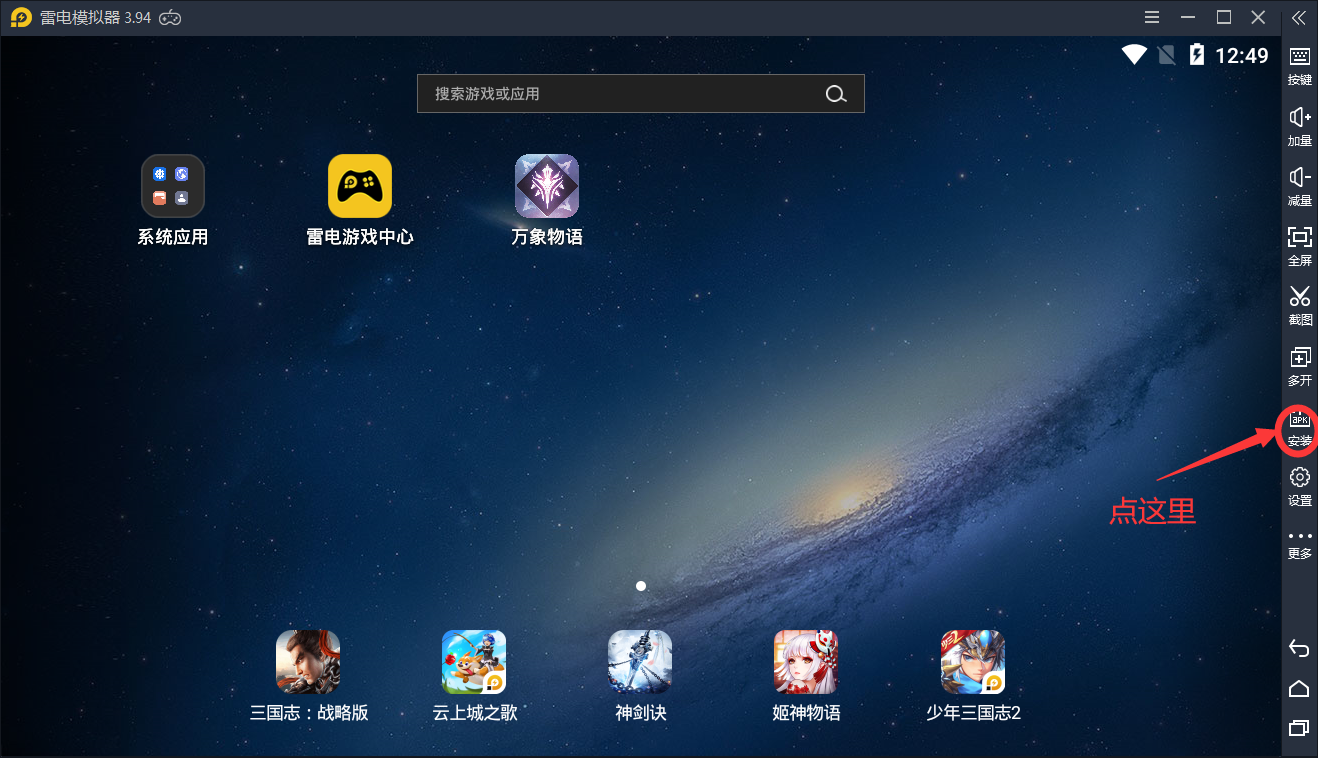
Task: Open the 系统应用 folder
Action: [173, 200]
